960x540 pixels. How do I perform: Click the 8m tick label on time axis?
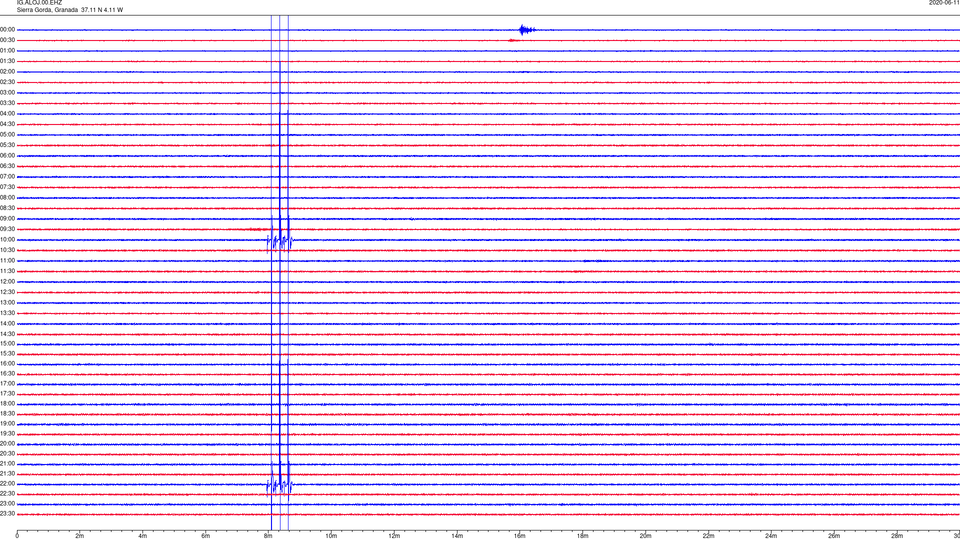[x=268, y=536]
